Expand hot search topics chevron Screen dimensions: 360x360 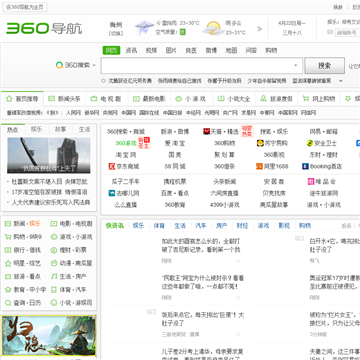[x=341, y=81]
